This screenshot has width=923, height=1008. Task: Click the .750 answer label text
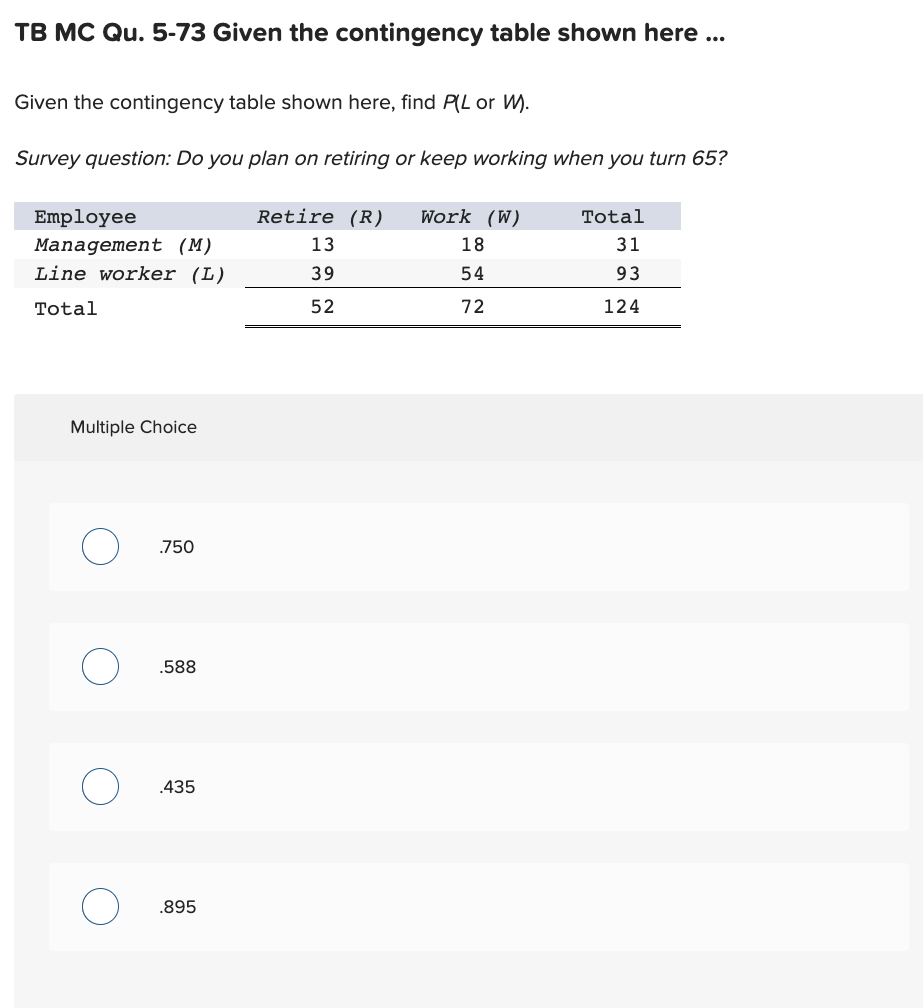point(175,546)
